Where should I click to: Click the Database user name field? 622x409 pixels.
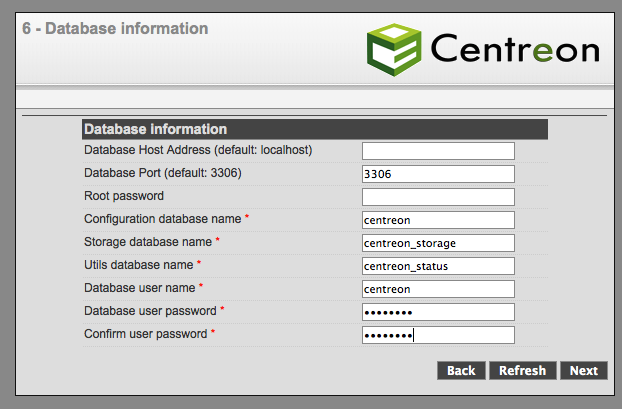click(x=438, y=289)
